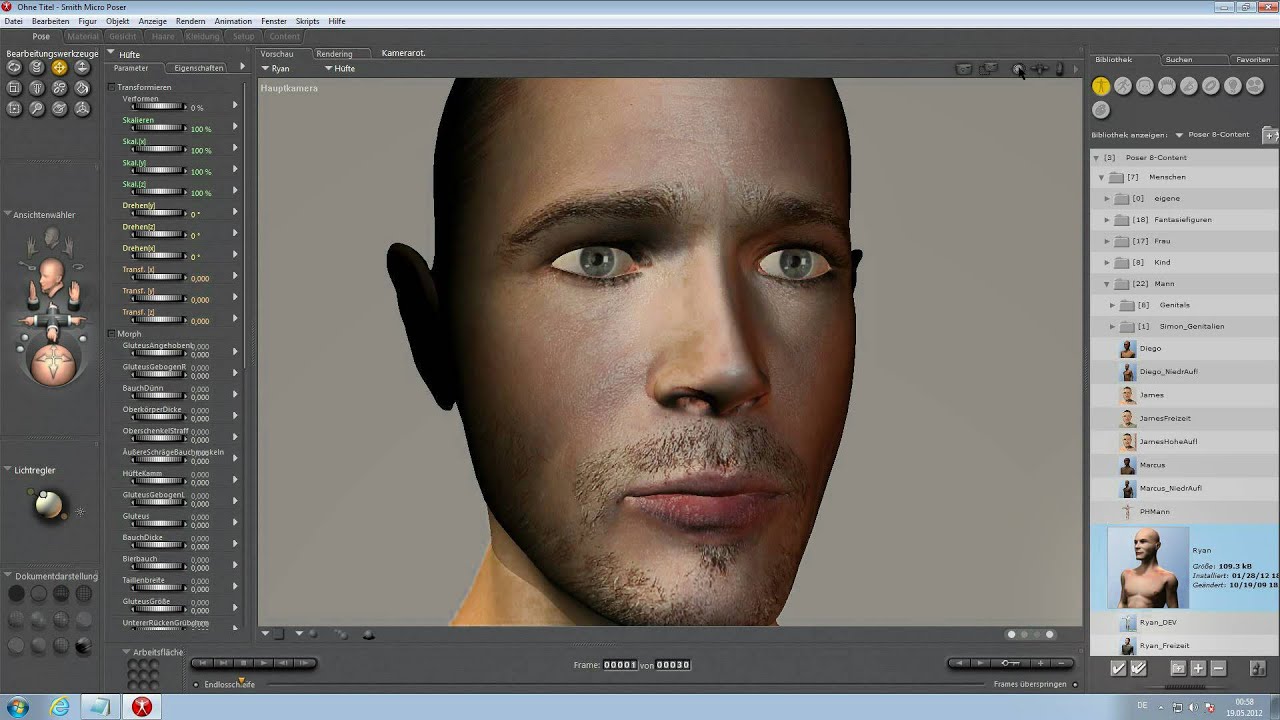The width and height of the screenshot is (1280, 720).
Task: Select the Translate In/Out tool
Action: coord(82,68)
